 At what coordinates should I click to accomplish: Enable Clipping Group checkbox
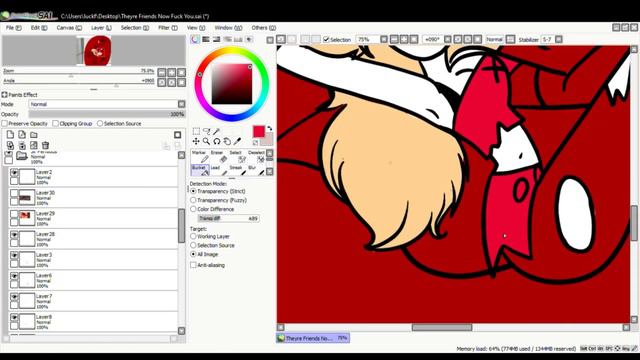tap(56, 123)
